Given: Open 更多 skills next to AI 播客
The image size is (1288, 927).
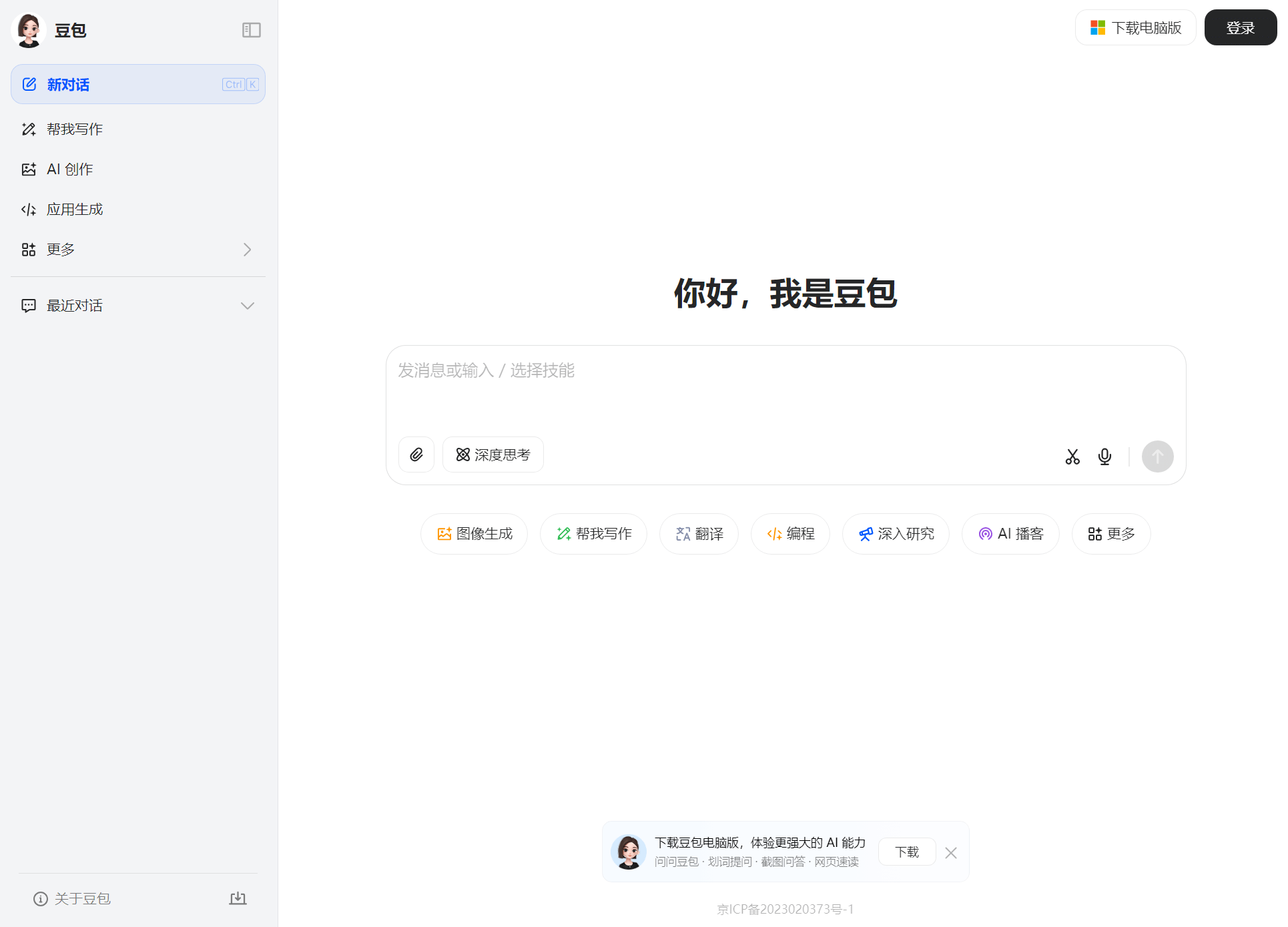Looking at the screenshot, I should (x=1110, y=534).
